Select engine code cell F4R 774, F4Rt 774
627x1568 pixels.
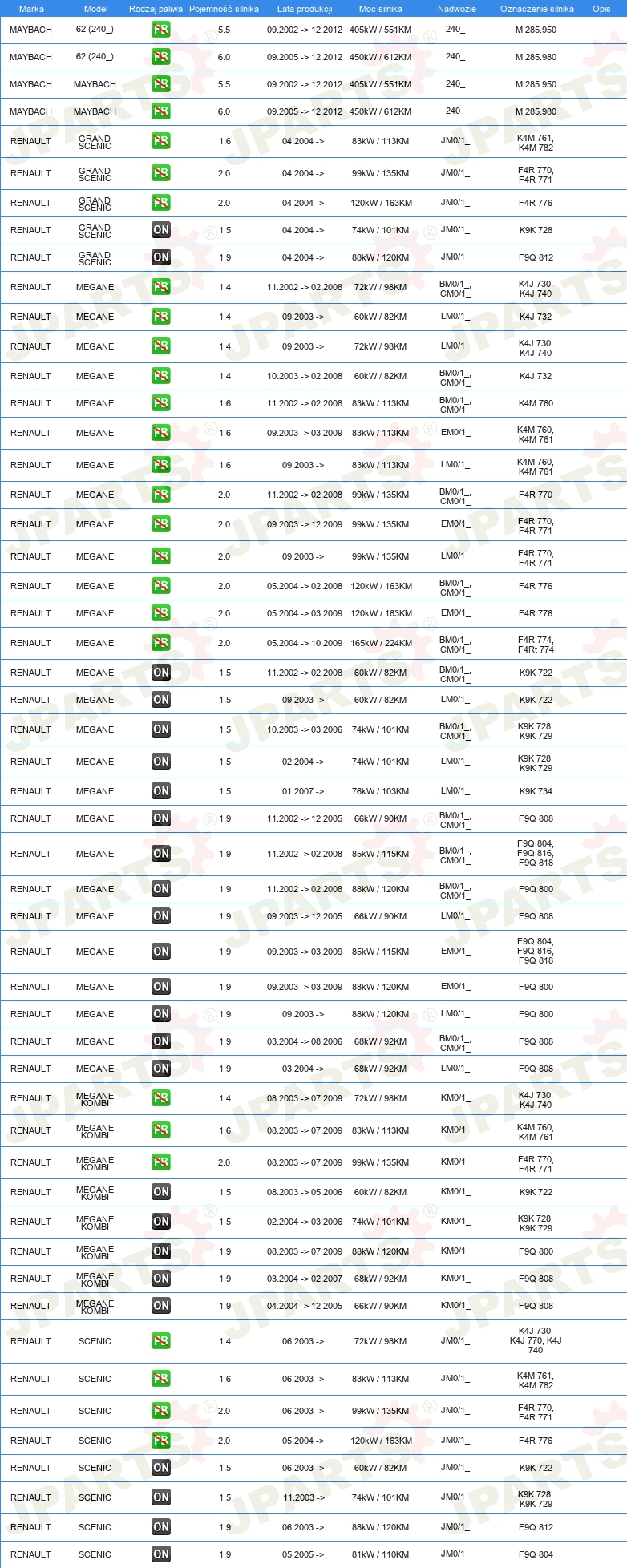[x=536, y=645]
